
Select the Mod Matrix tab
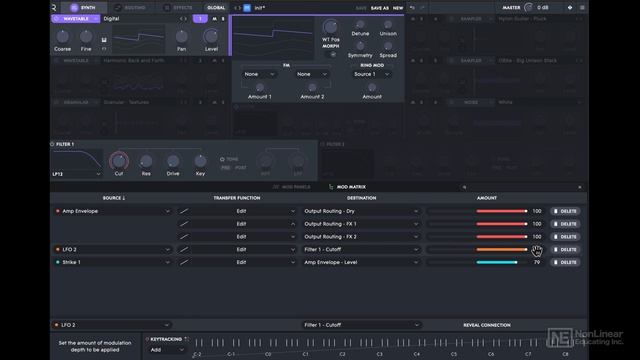(x=347, y=187)
